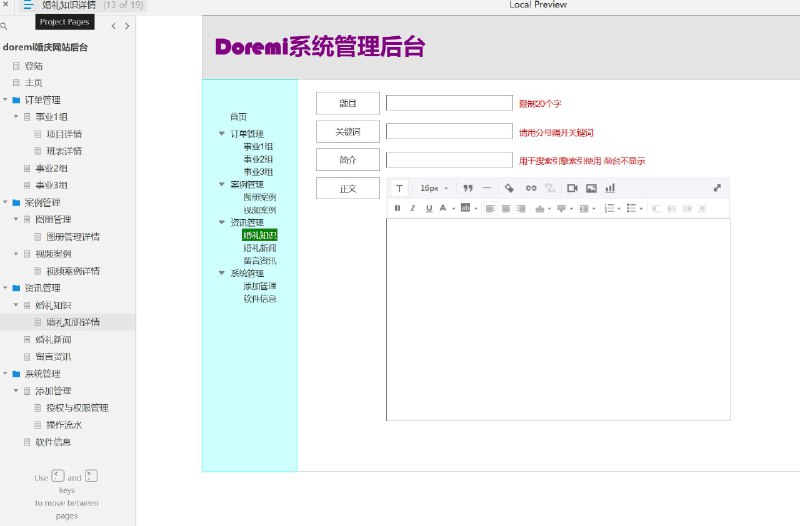The image size is (800, 526).
Task: Insert a video with the camera icon
Action: pos(572,188)
